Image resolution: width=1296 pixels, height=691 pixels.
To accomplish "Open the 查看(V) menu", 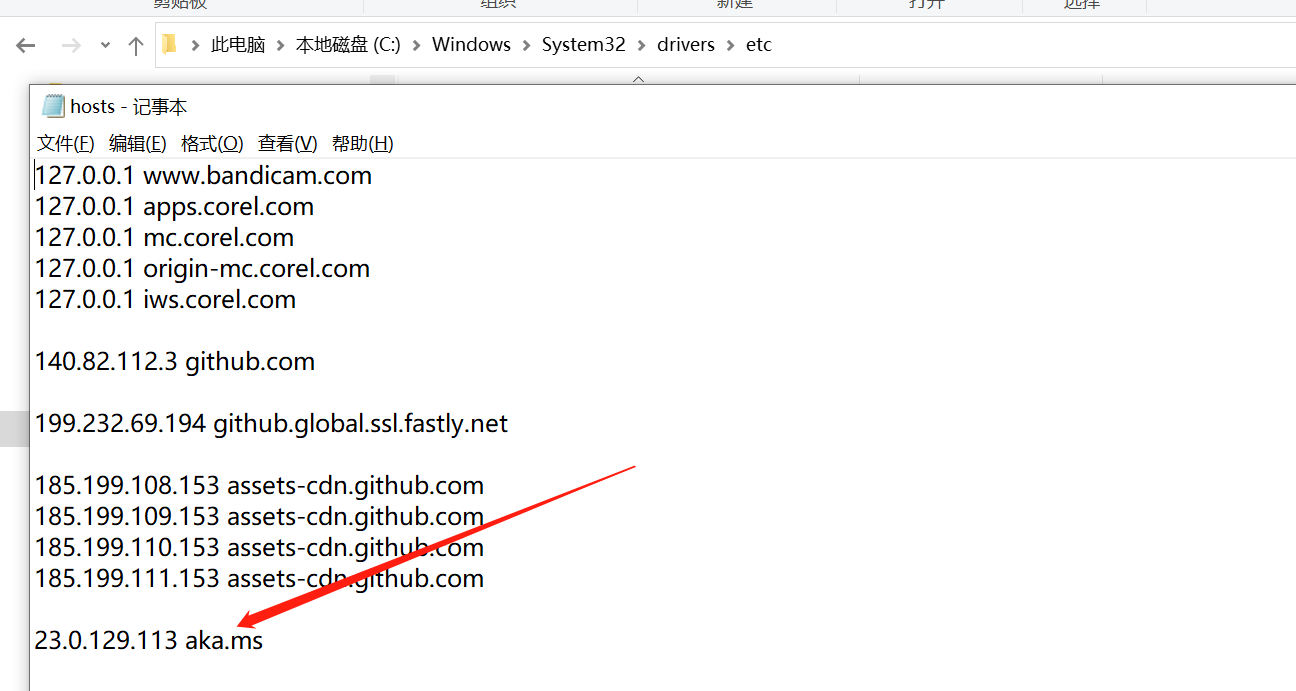I will click(x=288, y=144).
